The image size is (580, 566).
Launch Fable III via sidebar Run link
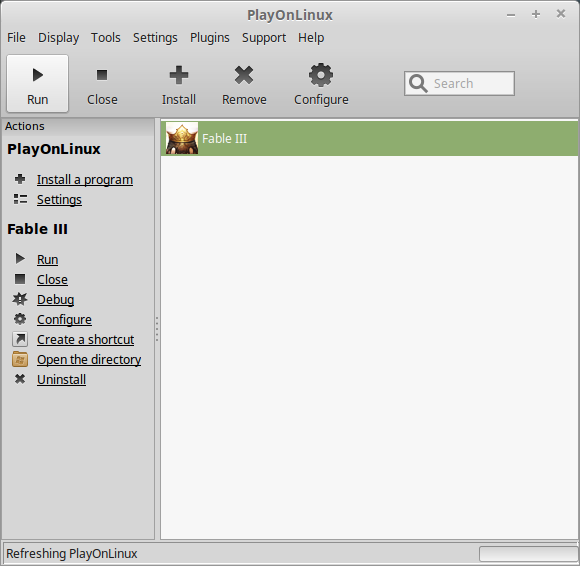(x=47, y=260)
